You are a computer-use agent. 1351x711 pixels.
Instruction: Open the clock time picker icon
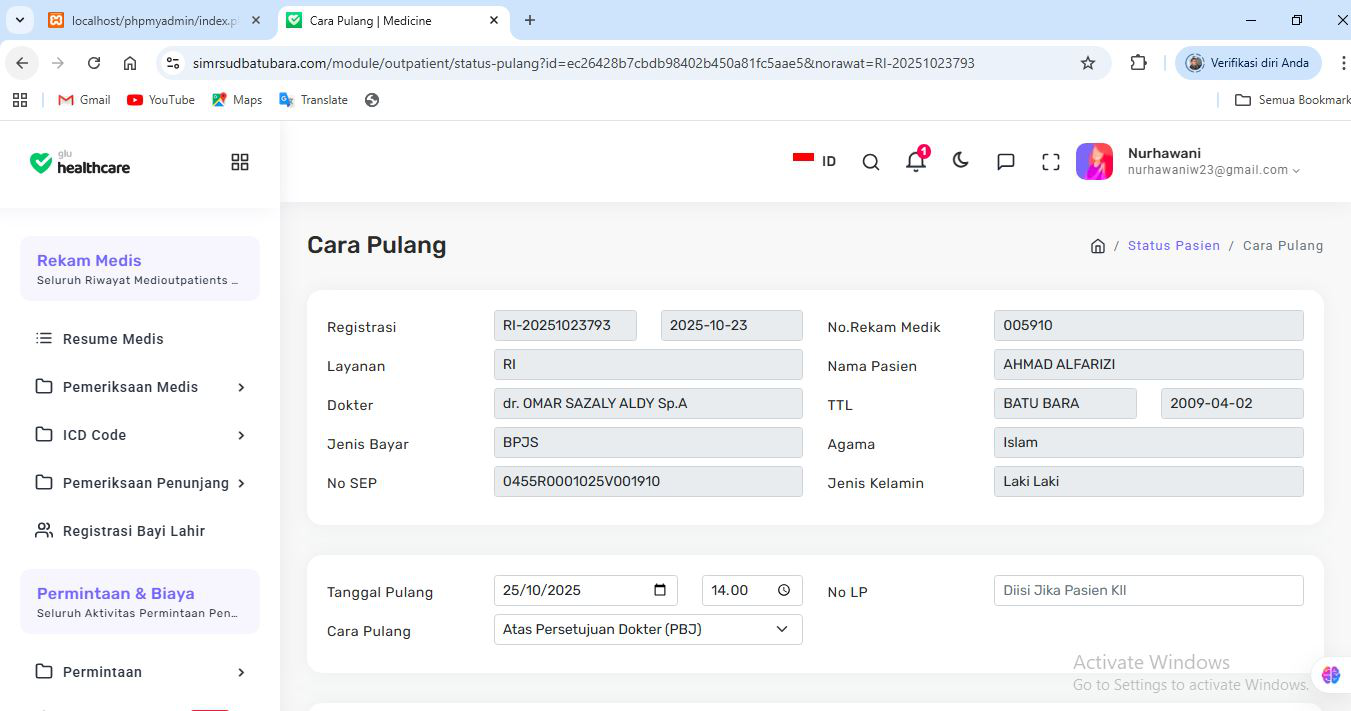pyautogui.click(x=784, y=590)
